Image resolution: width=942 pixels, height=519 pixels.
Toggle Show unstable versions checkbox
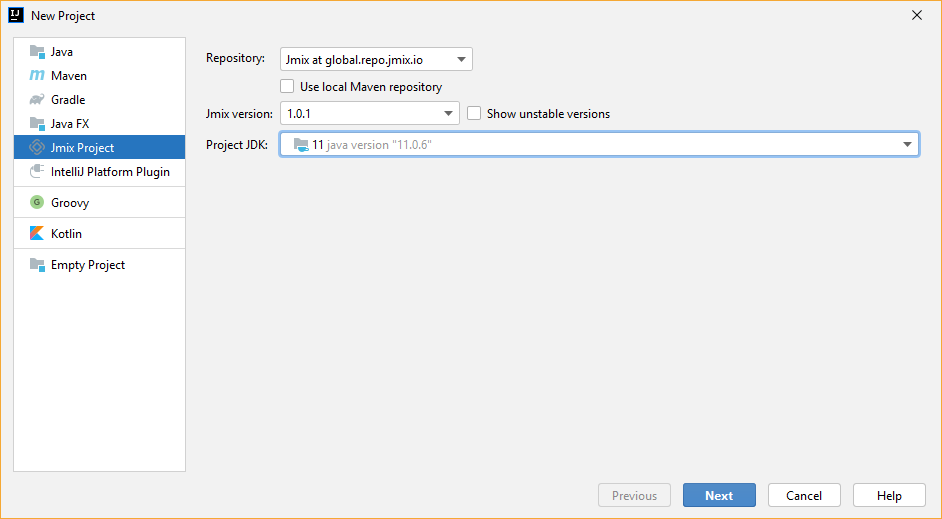click(x=474, y=113)
